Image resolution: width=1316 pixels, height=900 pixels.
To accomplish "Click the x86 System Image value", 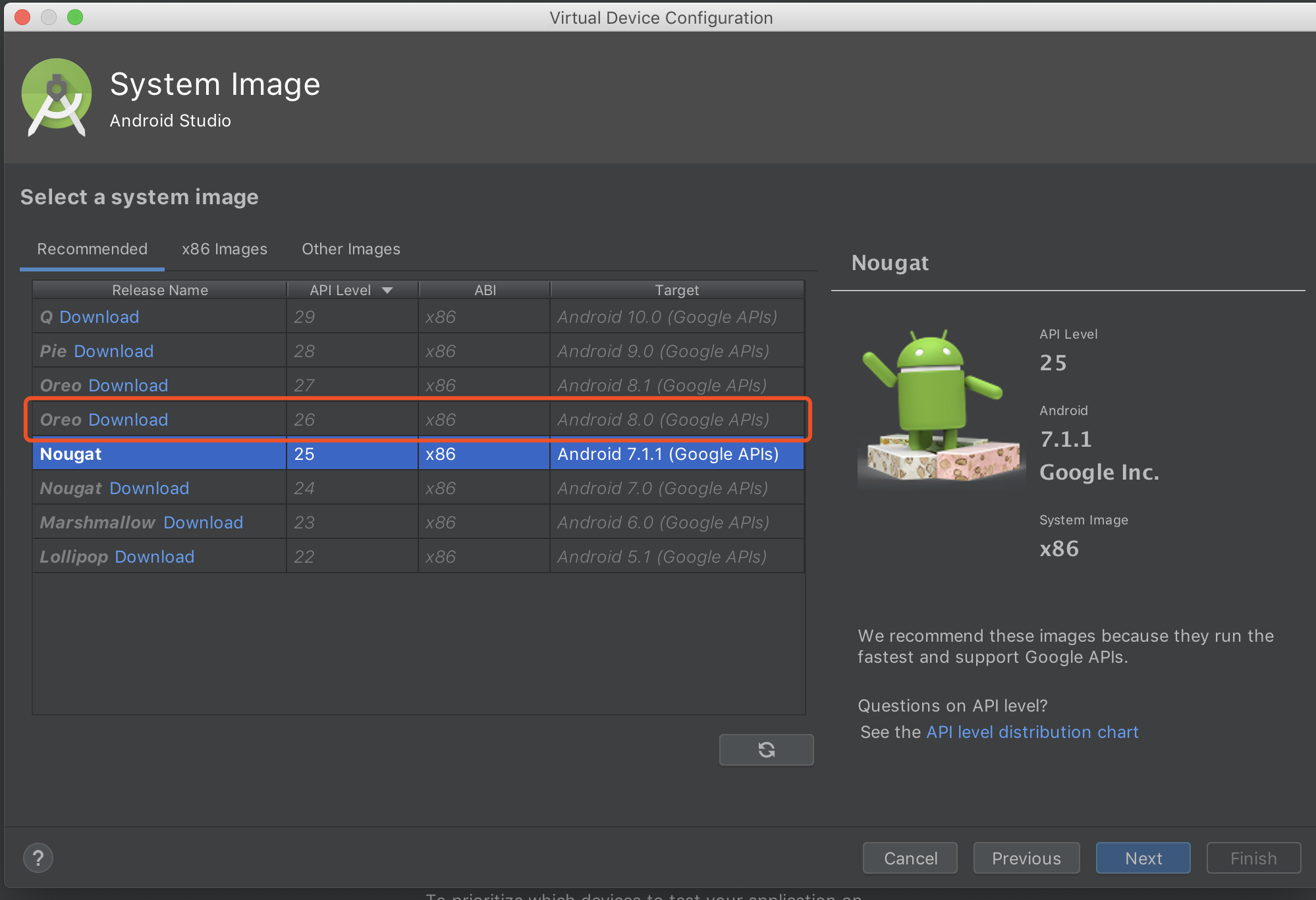I will pyautogui.click(x=1059, y=548).
